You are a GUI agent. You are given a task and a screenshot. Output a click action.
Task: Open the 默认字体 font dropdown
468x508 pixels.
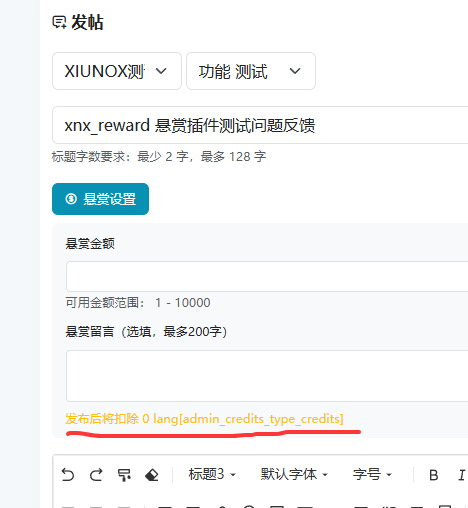pyautogui.click(x=294, y=474)
